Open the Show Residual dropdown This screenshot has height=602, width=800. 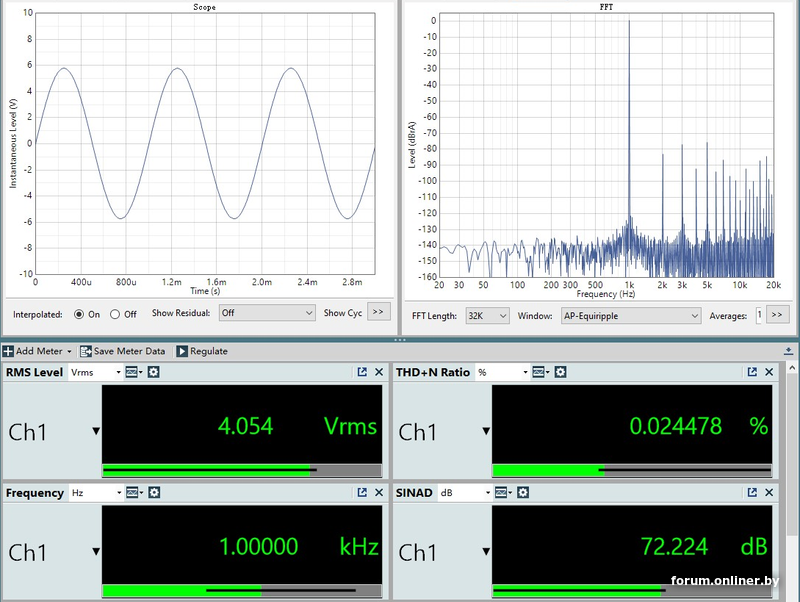(266, 313)
